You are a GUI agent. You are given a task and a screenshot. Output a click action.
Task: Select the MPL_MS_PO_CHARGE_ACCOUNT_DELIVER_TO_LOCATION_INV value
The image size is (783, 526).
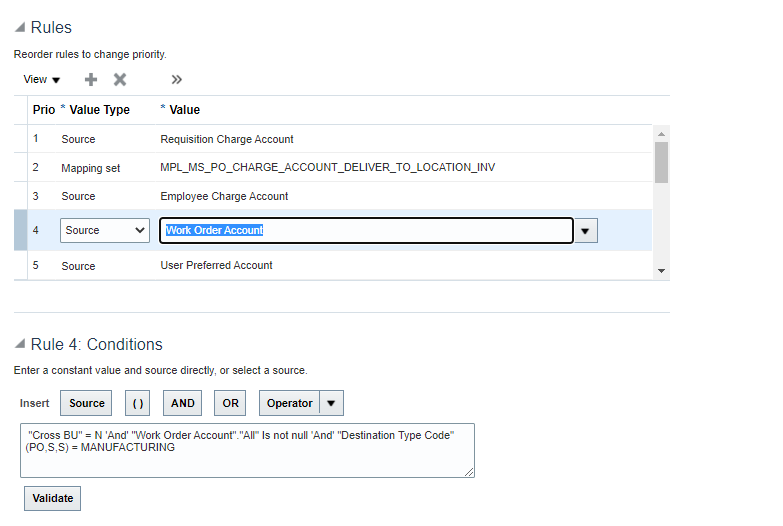[x=328, y=167]
